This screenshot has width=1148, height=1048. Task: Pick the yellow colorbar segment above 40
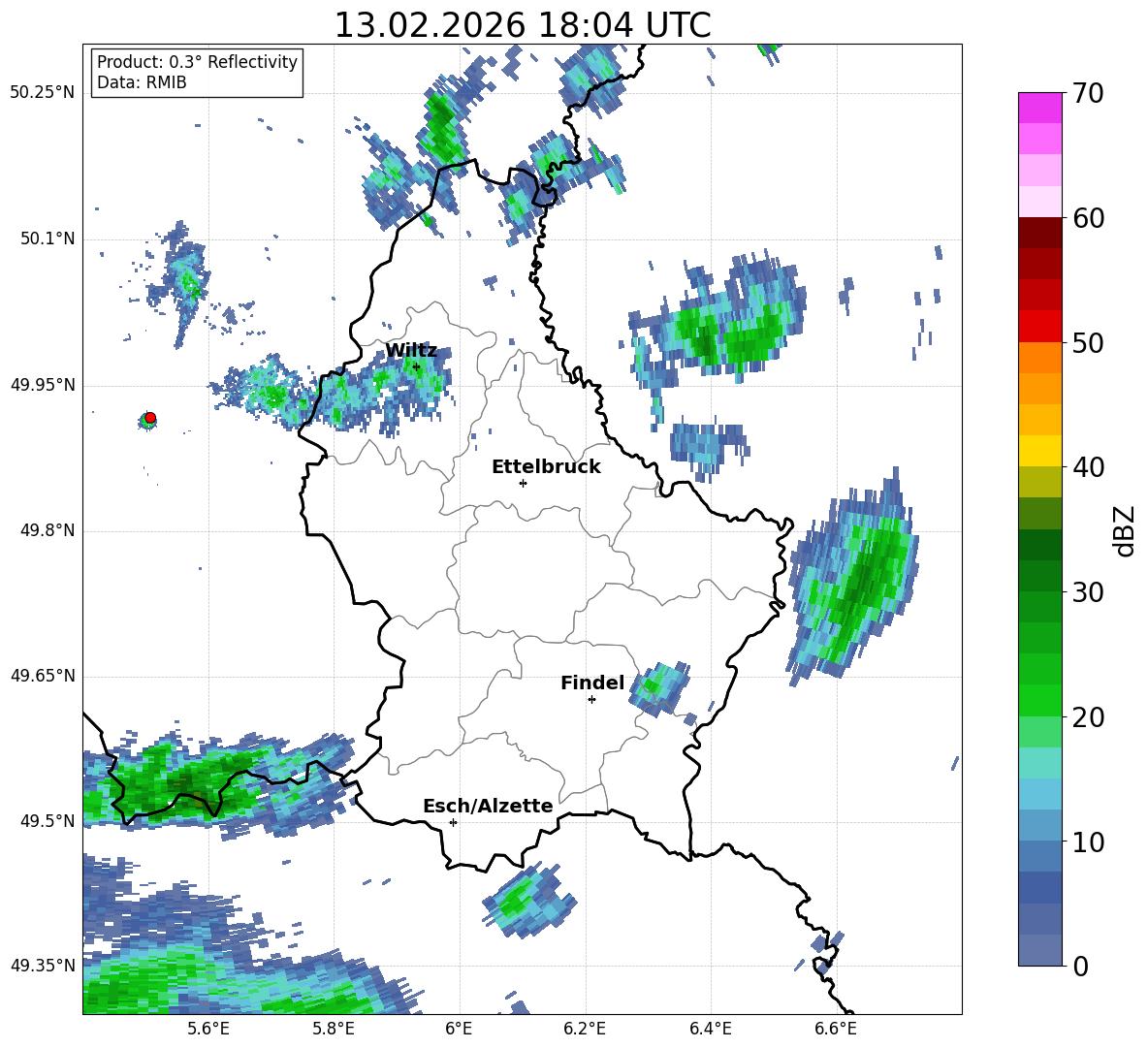click(x=1039, y=451)
